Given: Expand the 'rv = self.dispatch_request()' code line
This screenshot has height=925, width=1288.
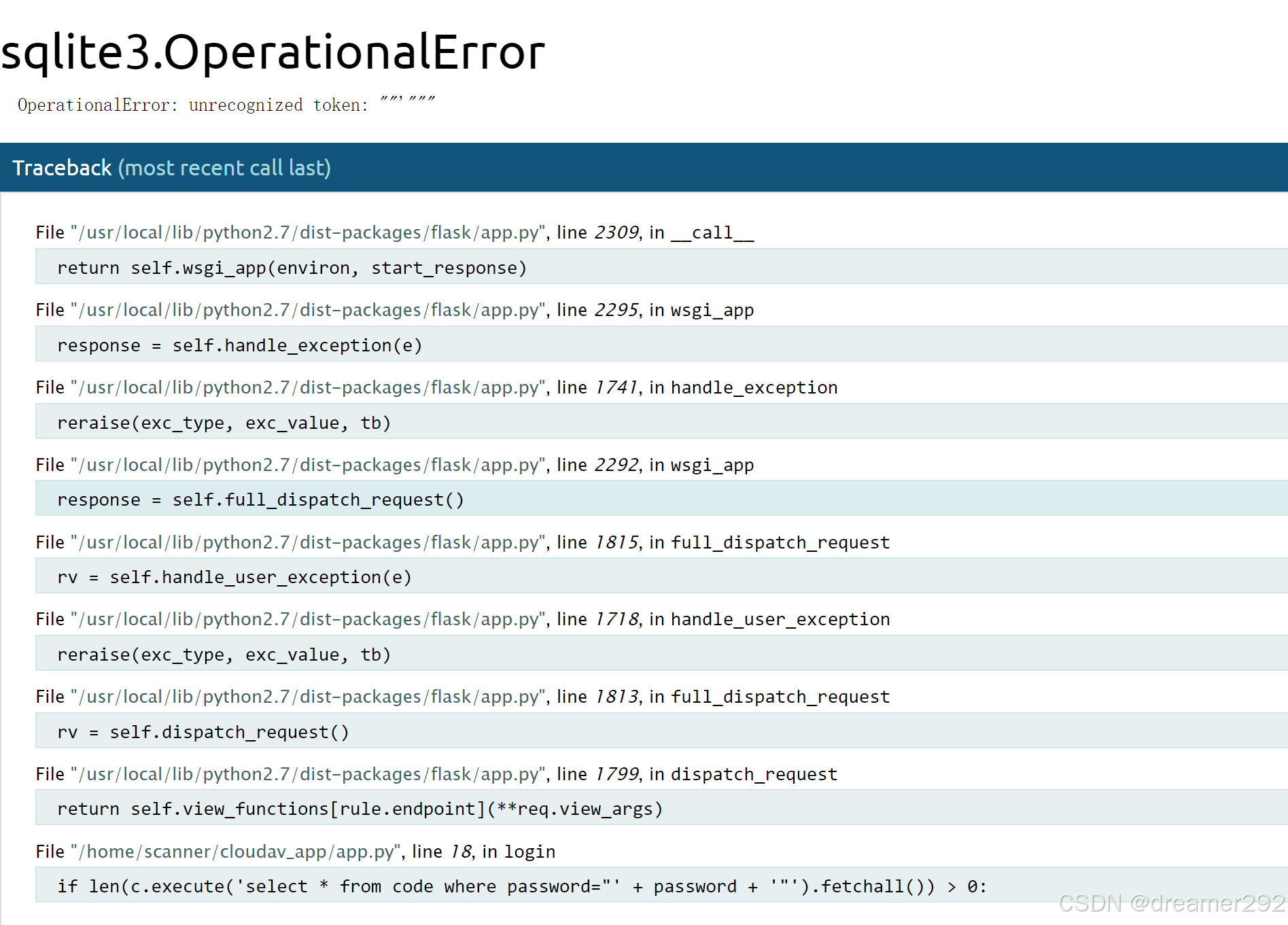Looking at the screenshot, I should coord(203,732).
